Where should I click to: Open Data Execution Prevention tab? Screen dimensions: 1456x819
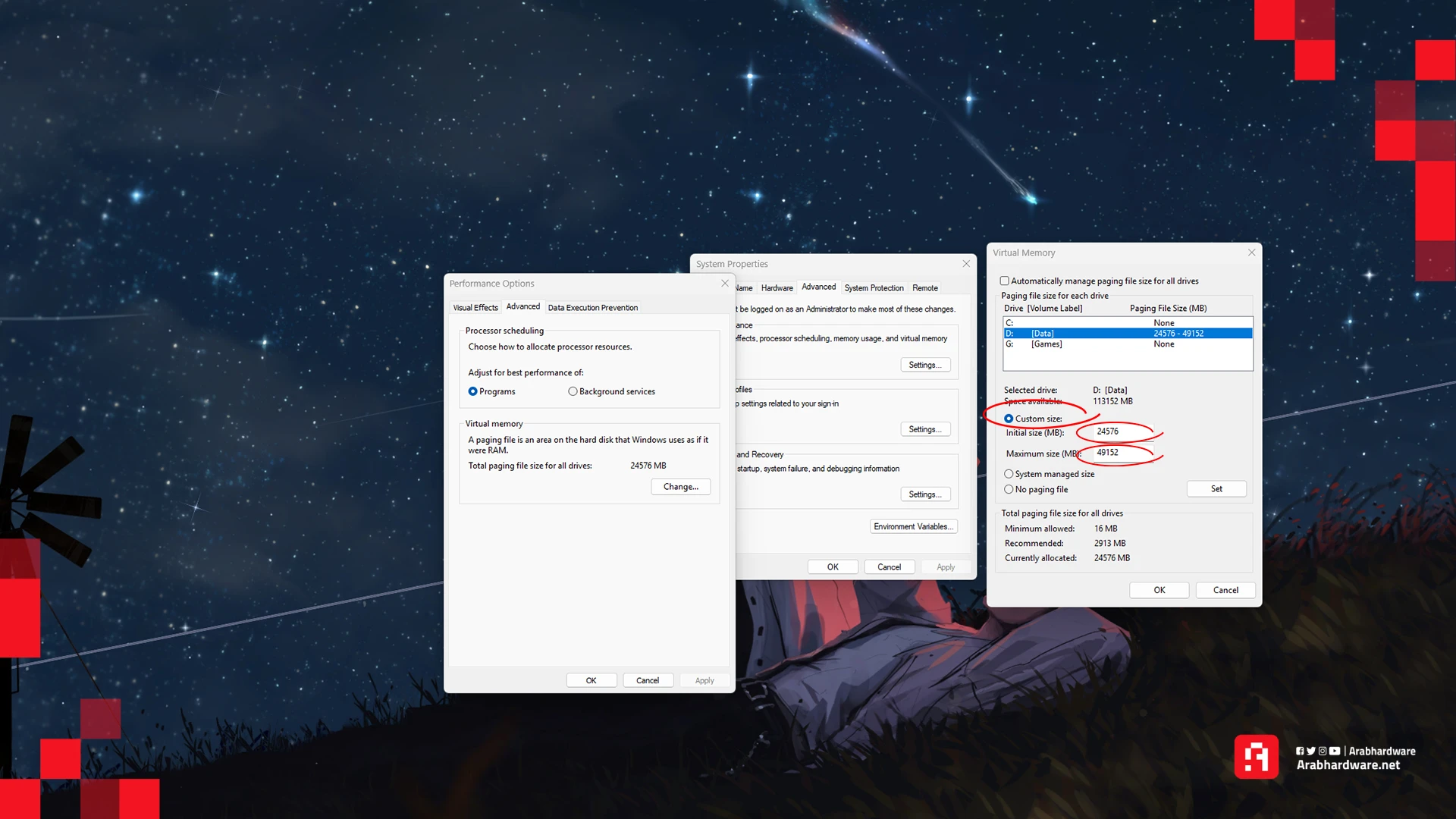pos(592,308)
